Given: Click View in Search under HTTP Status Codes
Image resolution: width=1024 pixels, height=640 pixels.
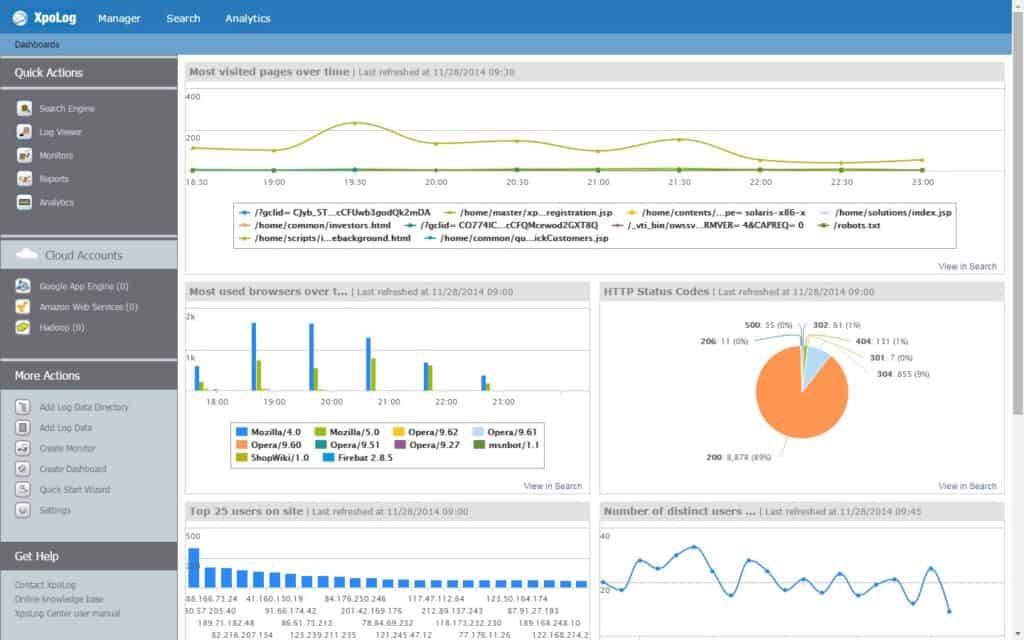Looking at the screenshot, I should [967, 486].
